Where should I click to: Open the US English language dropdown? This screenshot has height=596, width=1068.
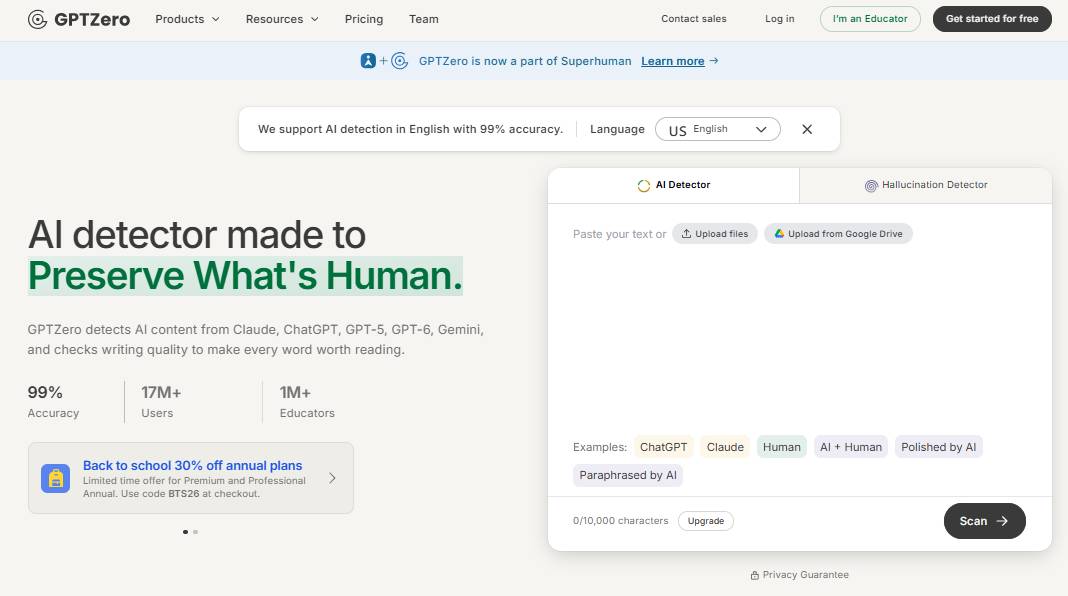pos(717,129)
